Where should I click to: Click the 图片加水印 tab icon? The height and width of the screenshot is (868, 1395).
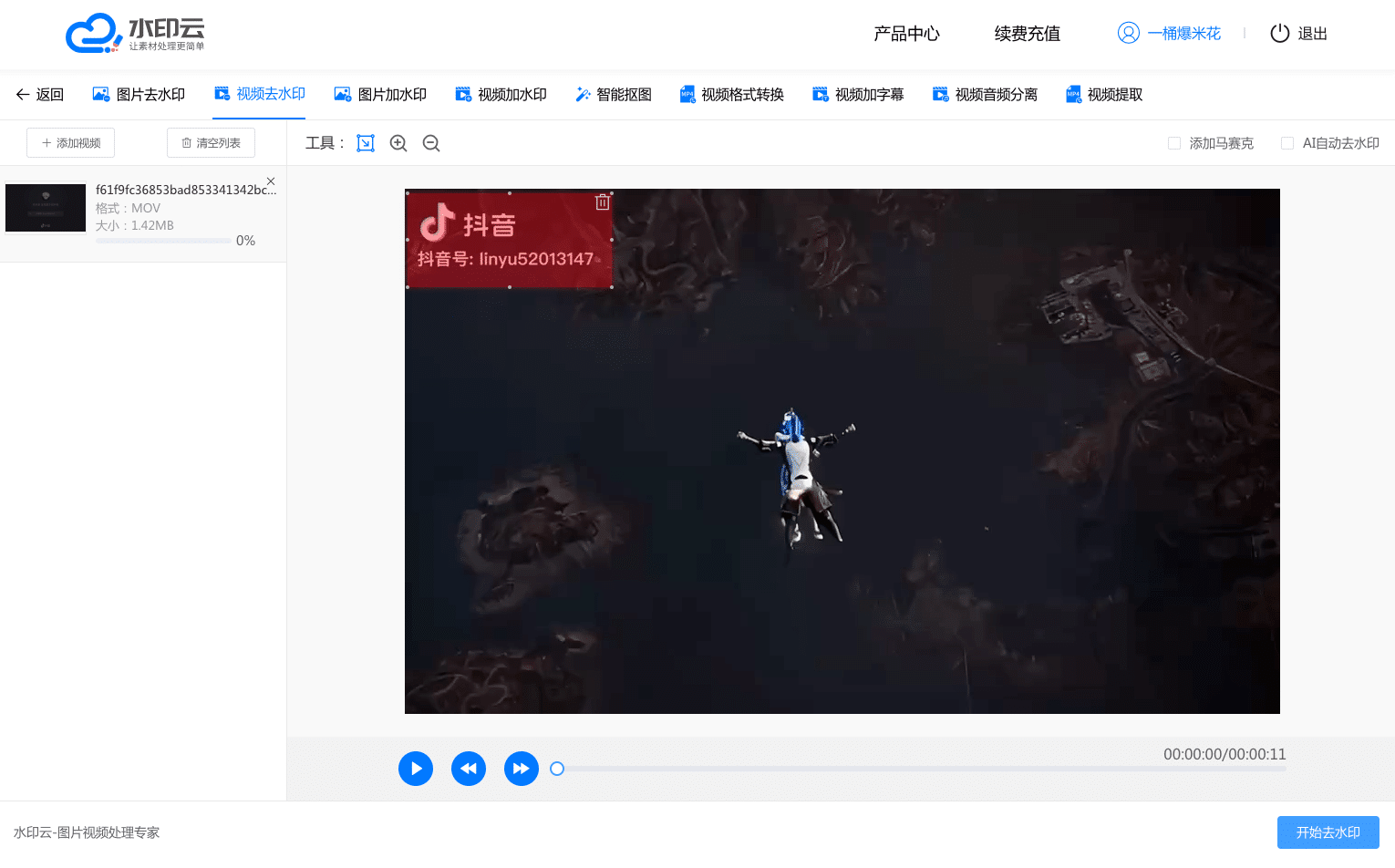coord(343,94)
